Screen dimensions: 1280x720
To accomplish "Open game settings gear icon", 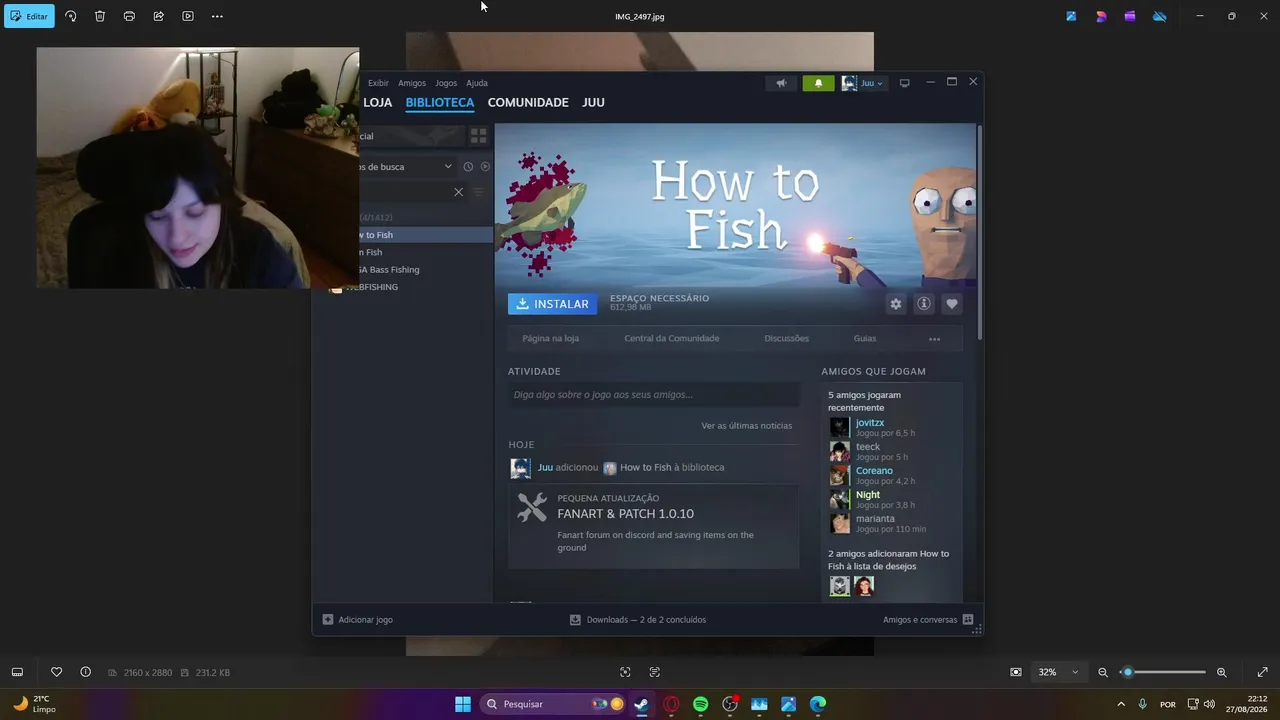I will click(896, 304).
